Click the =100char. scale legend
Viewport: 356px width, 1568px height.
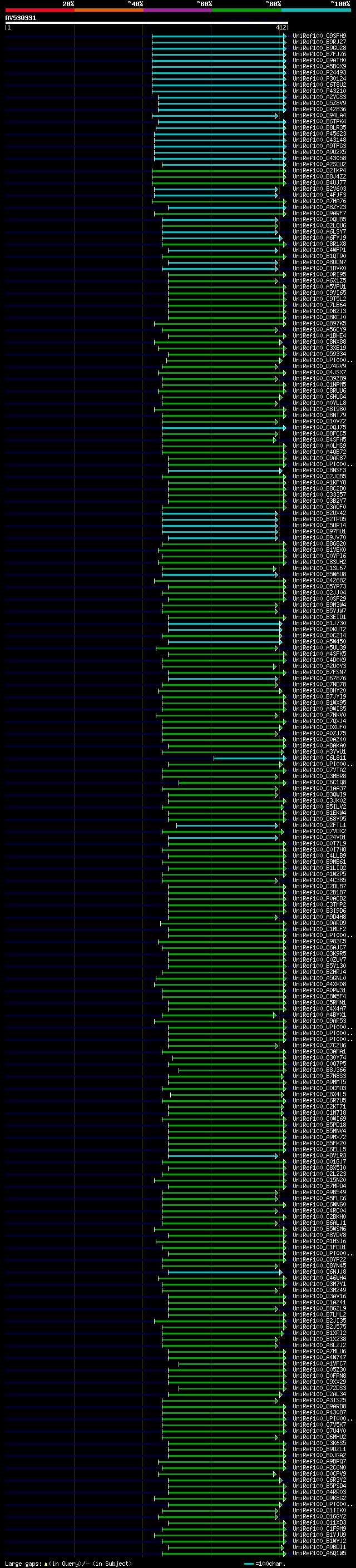click(x=264, y=1563)
